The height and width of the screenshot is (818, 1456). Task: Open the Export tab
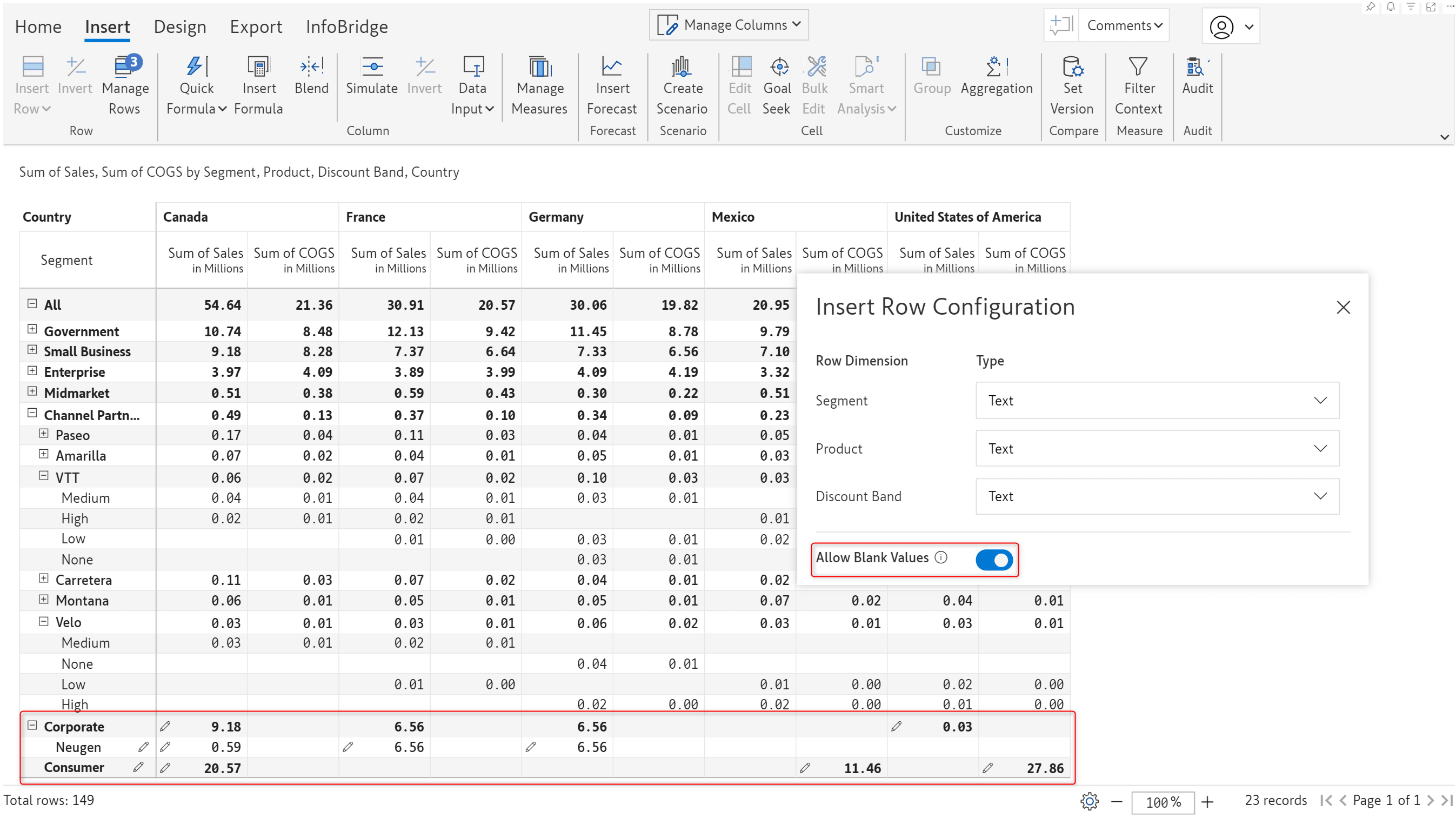coord(256,26)
